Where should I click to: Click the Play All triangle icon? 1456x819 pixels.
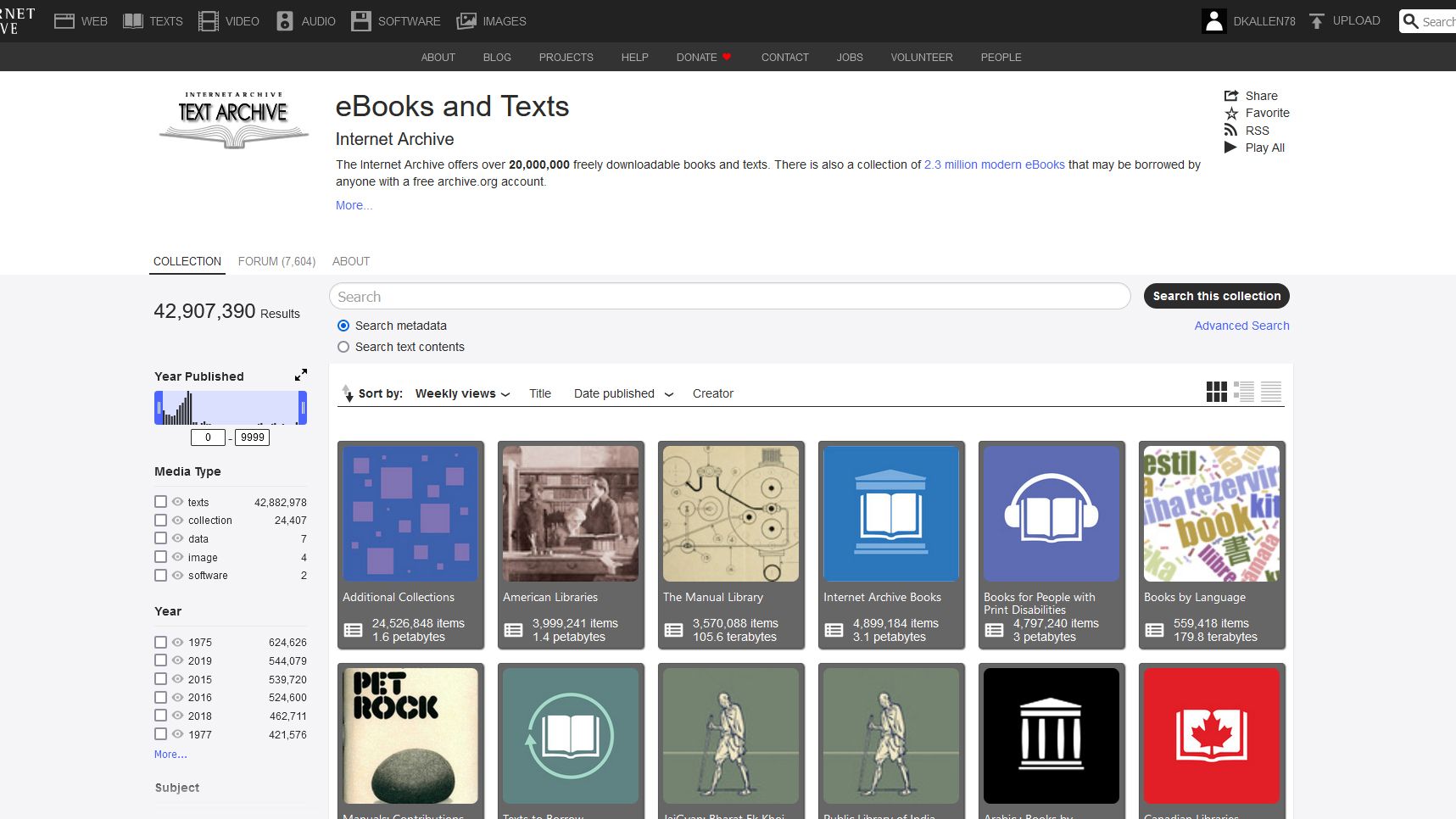(x=1230, y=148)
